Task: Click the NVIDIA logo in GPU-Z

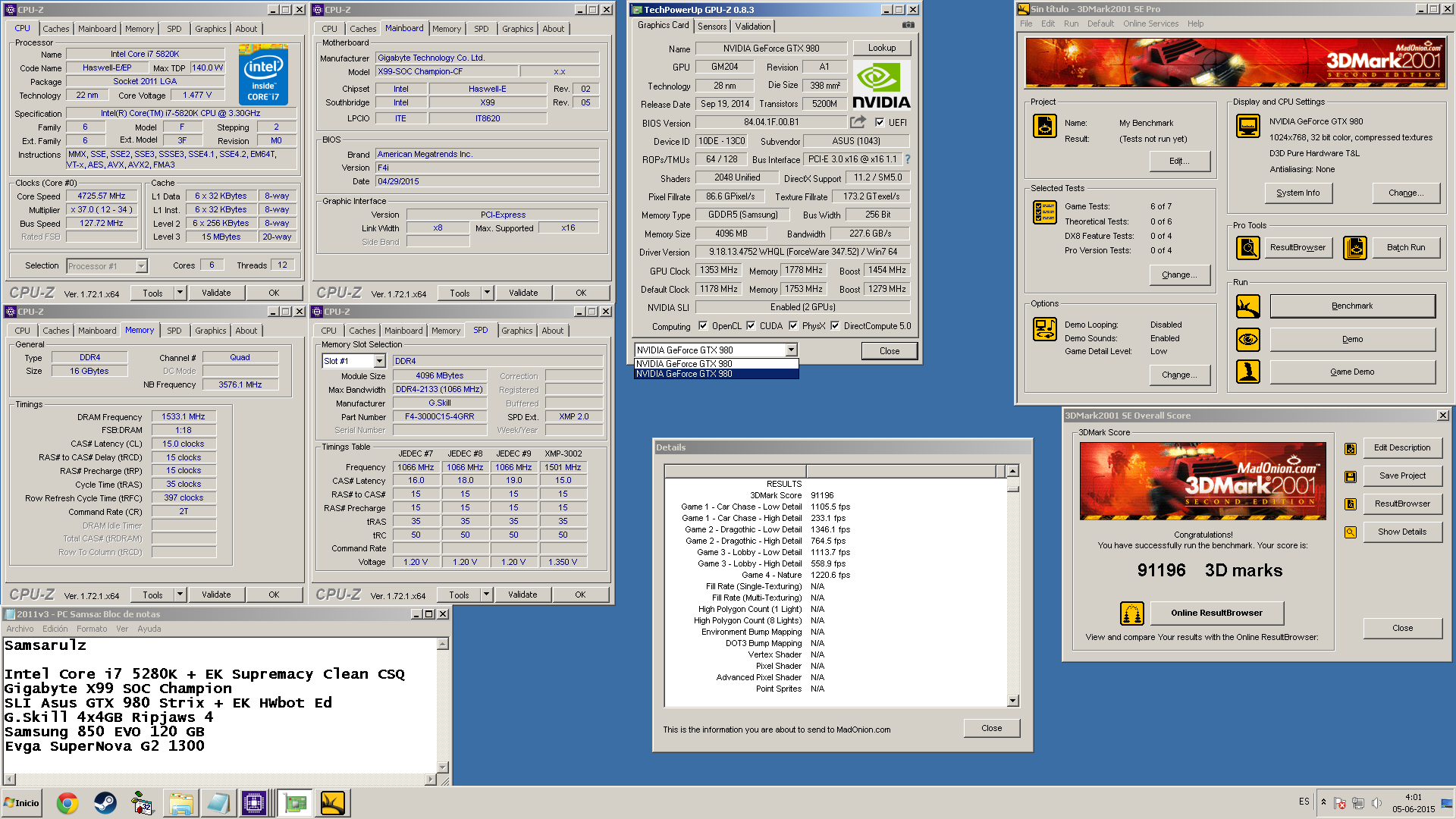Action: (881, 86)
